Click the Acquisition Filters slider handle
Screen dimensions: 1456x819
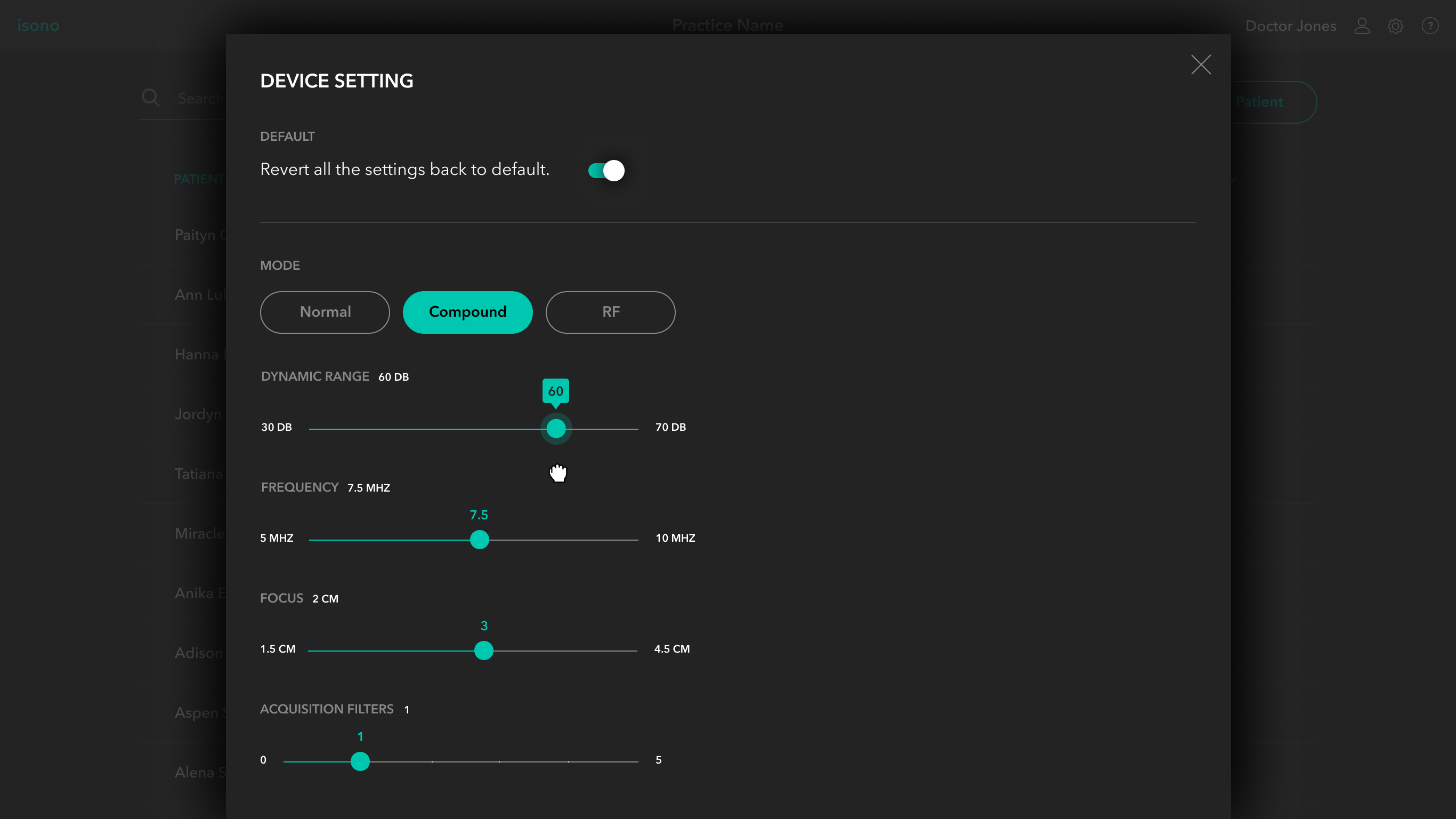click(x=360, y=761)
